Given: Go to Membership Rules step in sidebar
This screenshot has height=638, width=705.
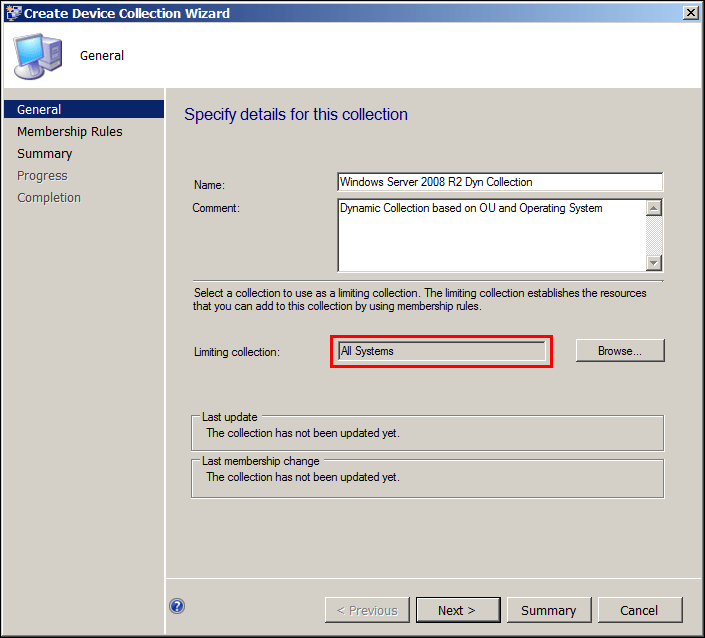Looking at the screenshot, I should (x=70, y=132).
